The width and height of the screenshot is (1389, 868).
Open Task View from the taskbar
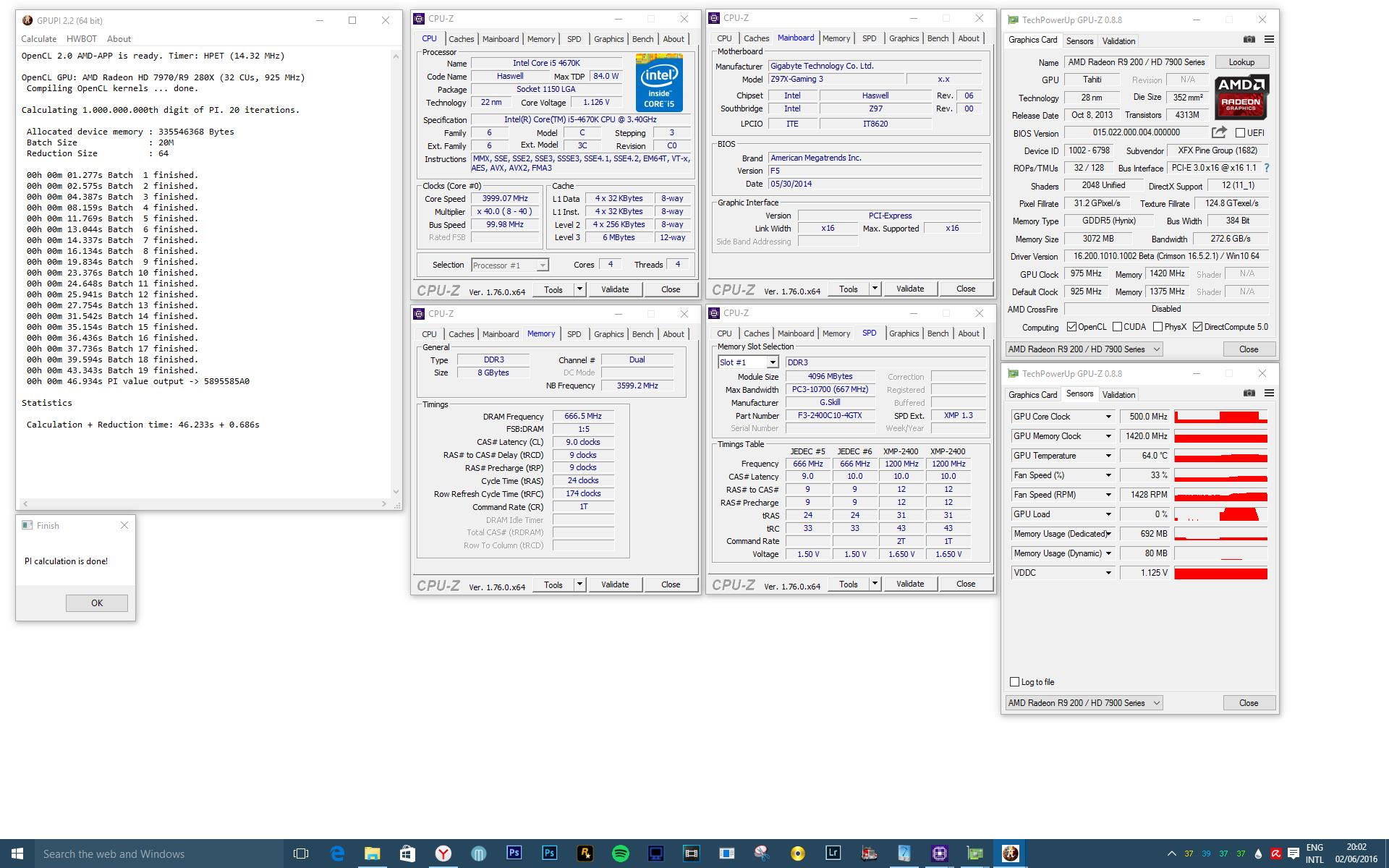click(301, 854)
